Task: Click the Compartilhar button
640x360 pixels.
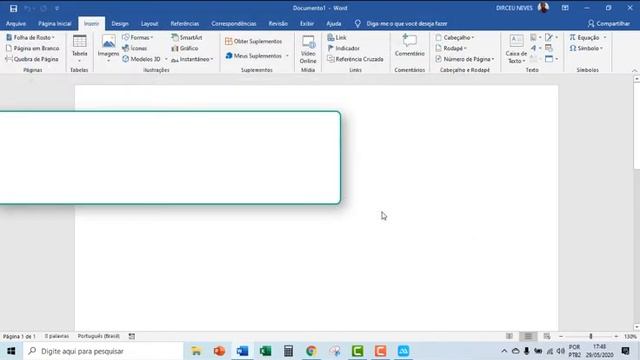Action: (609, 24)
